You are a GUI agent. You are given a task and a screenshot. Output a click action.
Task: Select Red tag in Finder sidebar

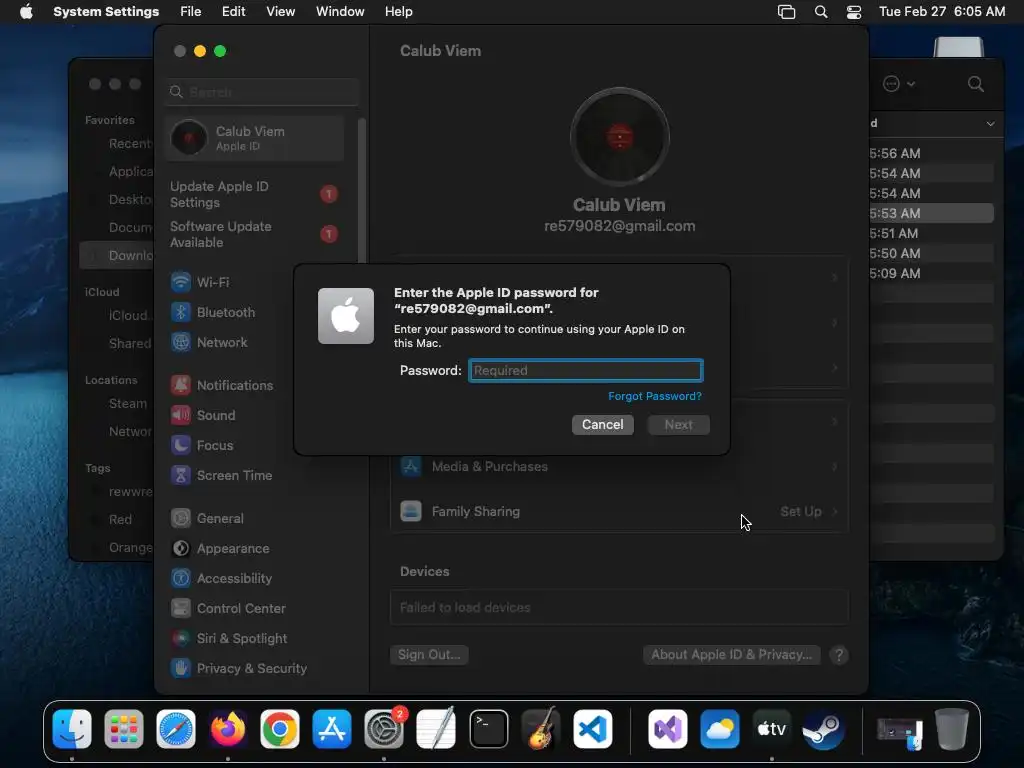tap(118, 520)
